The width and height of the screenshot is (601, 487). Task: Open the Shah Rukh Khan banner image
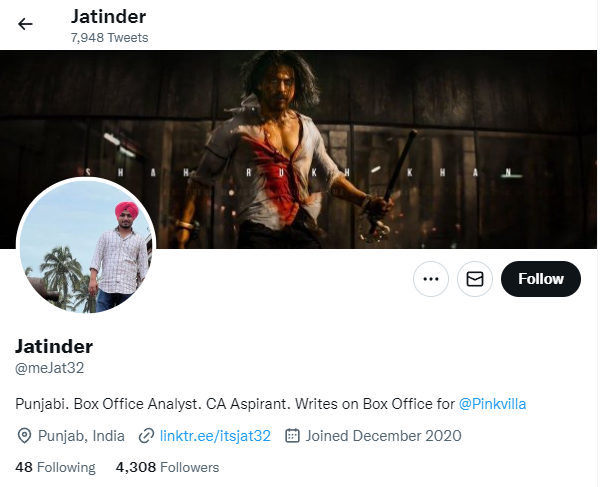click(298, 149)
